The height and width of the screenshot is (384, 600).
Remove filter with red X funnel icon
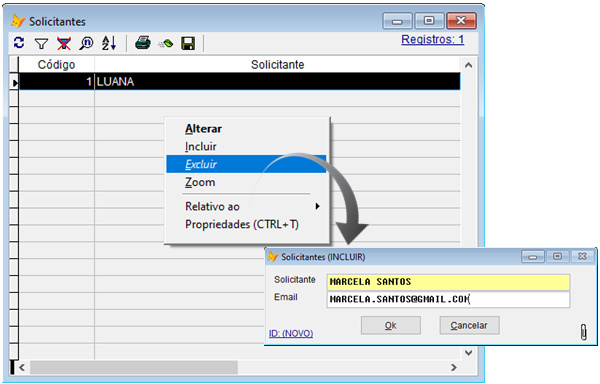64,44
